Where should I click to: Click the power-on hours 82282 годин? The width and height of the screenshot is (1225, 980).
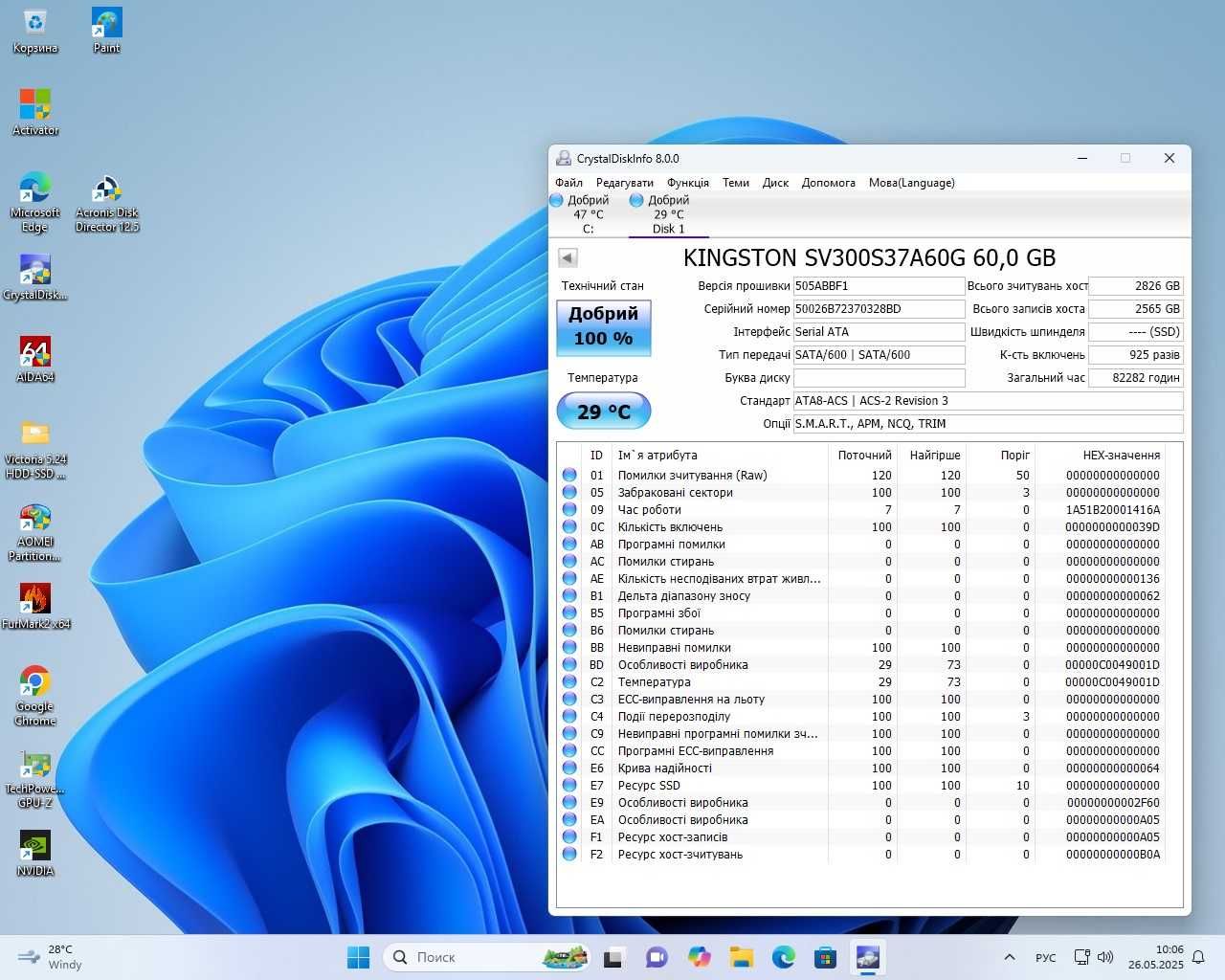tap(1136, 378)
